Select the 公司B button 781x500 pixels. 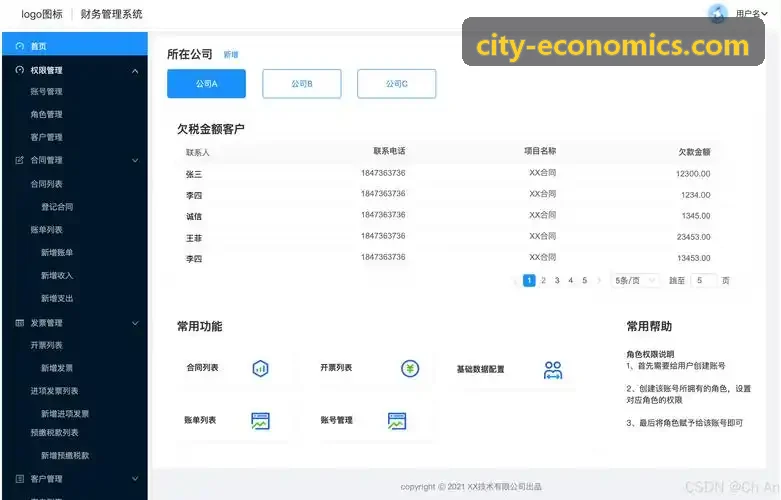(x=302, y=84)
